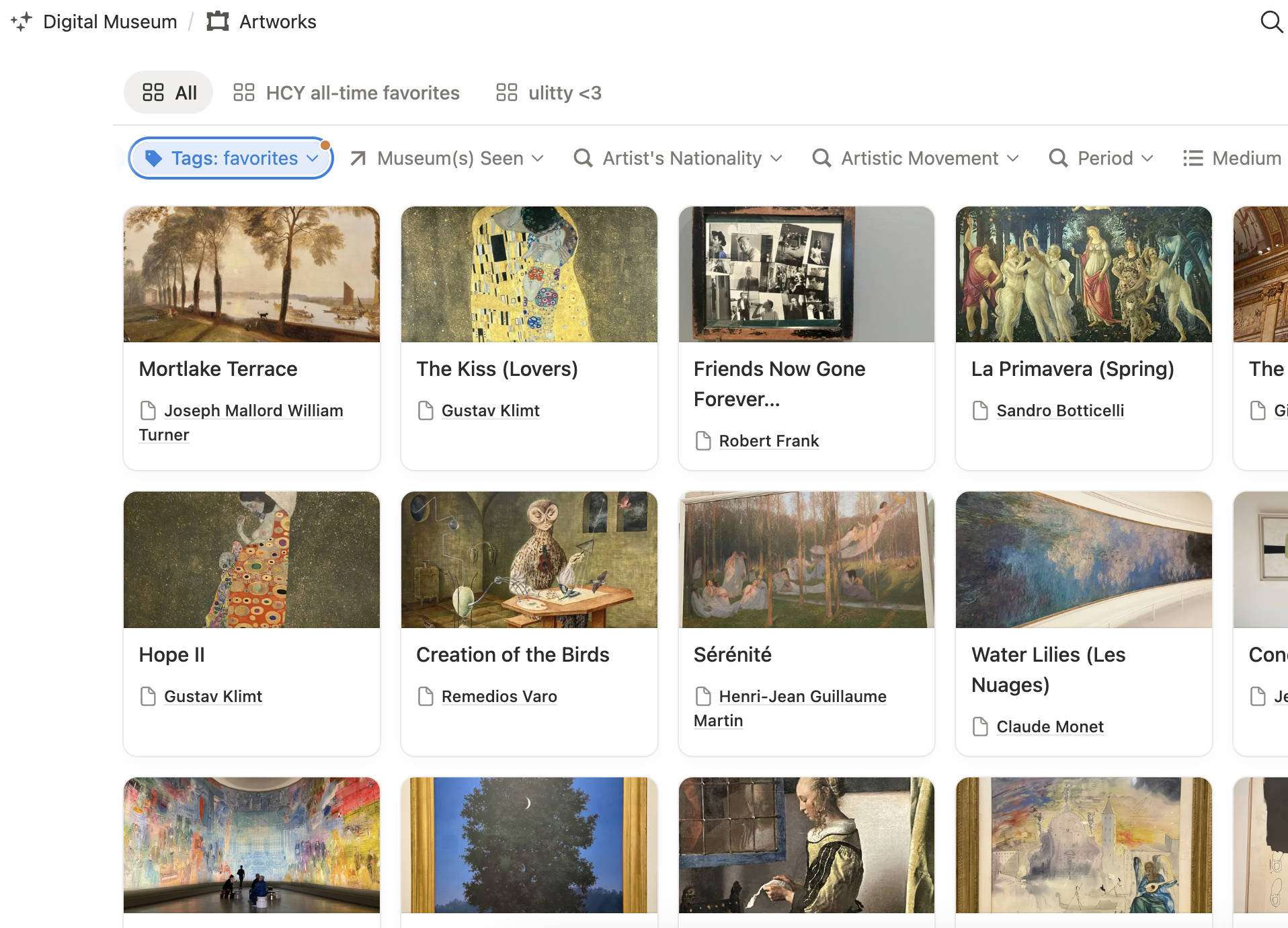Click page icon beside Remedios Varo
The height and width of the screenshot is (928, 1288).
click(426, 696)
